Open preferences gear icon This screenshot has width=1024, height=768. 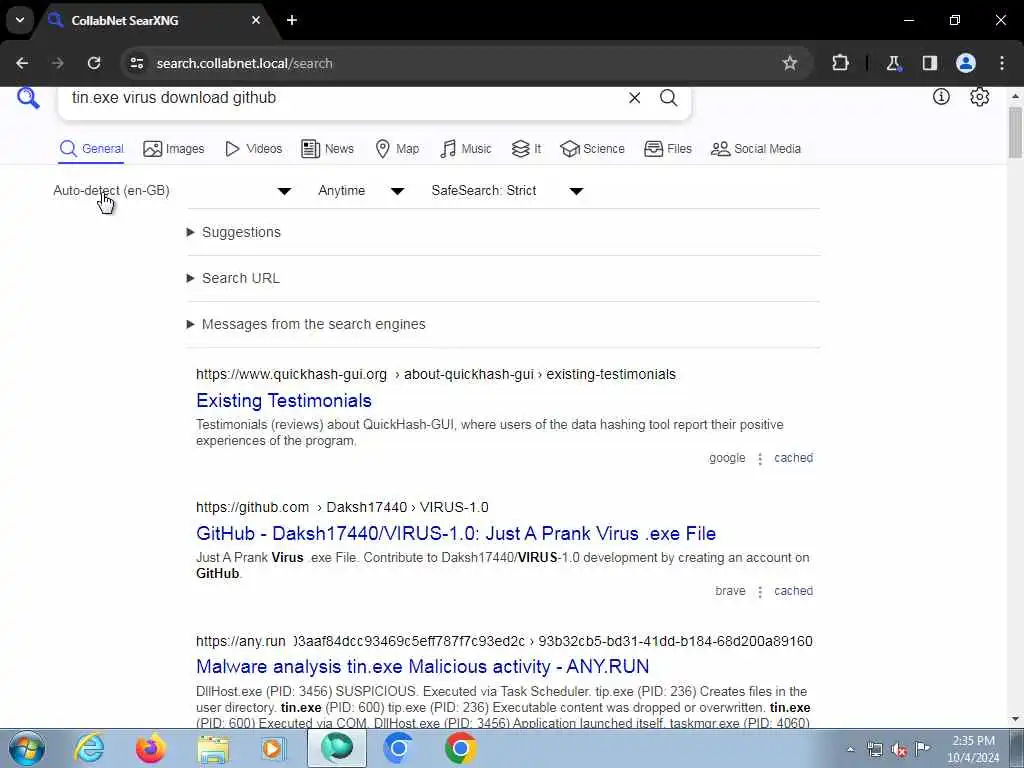pos(979,97)
